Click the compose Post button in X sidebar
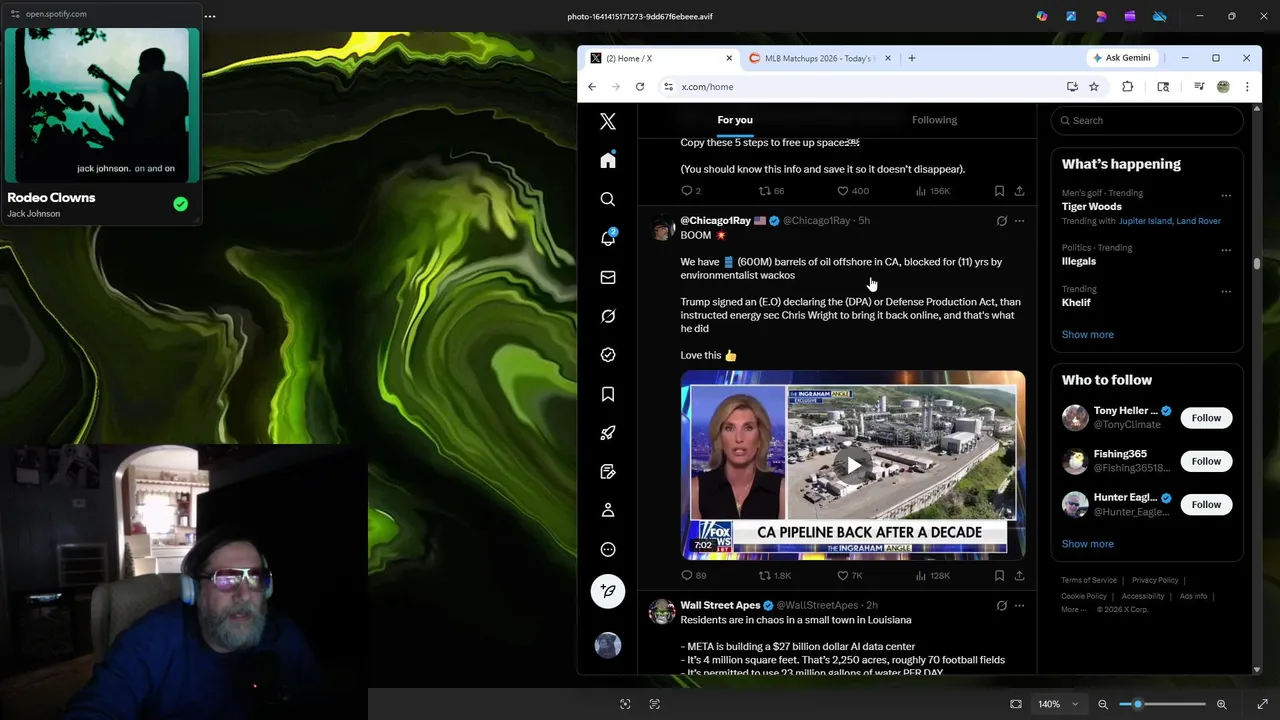This screenshot has width=1280, height=720. pyautogui.click(x=608, y=591)
